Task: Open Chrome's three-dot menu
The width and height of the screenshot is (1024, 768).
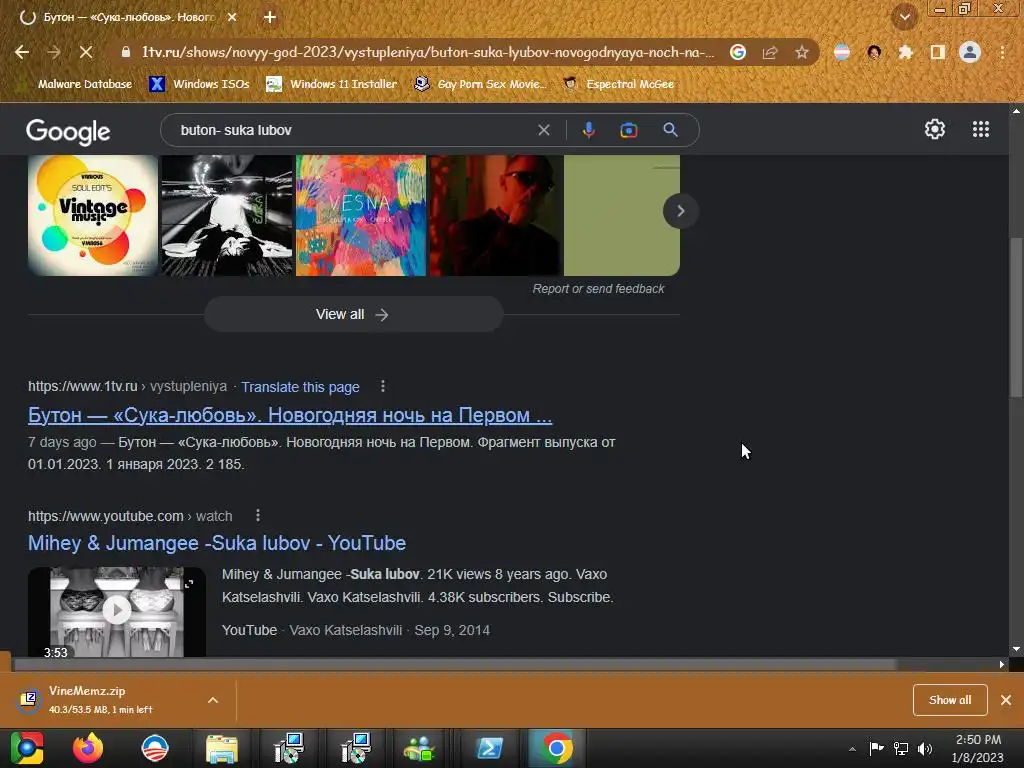Action: click(1002, 52)
